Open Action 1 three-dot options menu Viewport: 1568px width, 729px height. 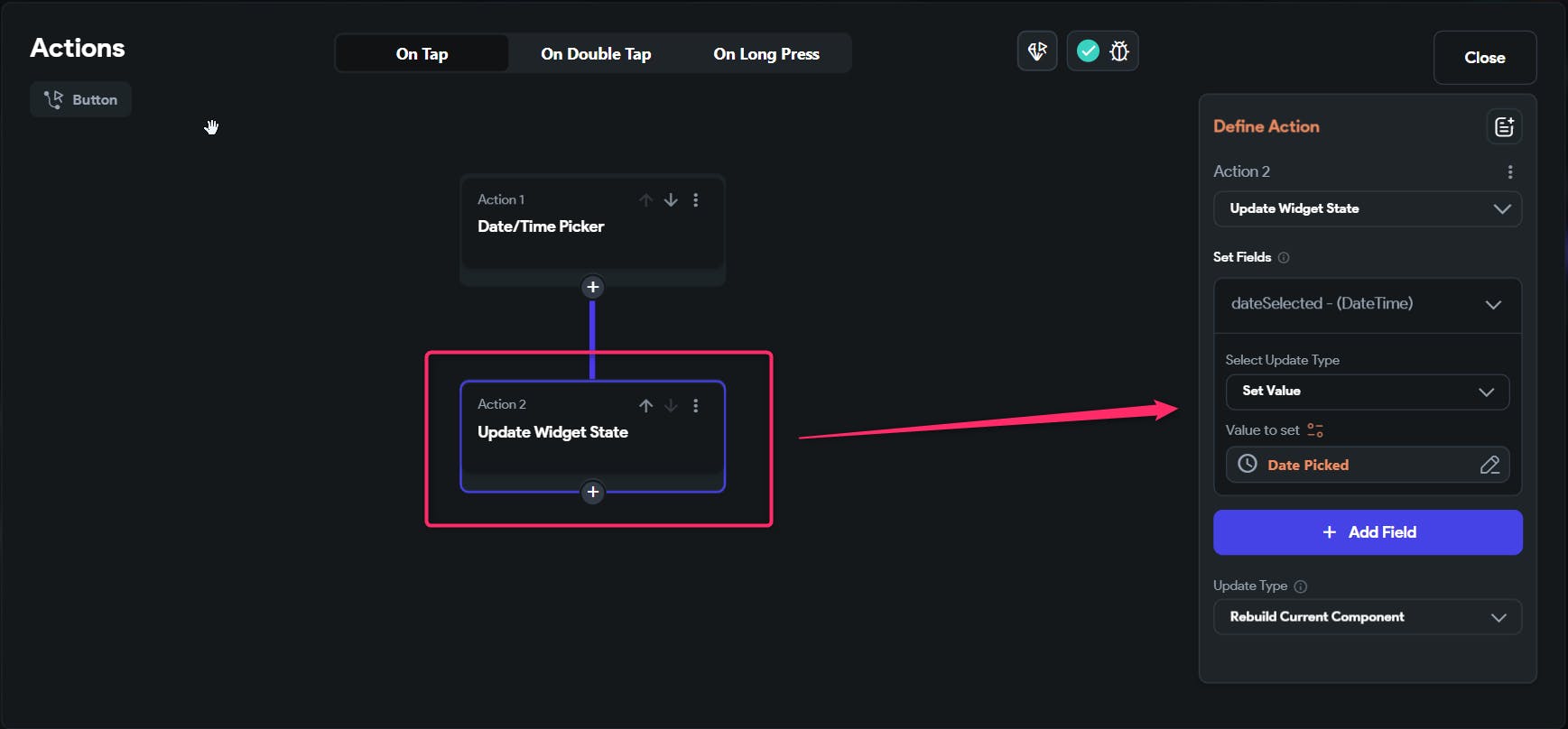coord(696,200)
